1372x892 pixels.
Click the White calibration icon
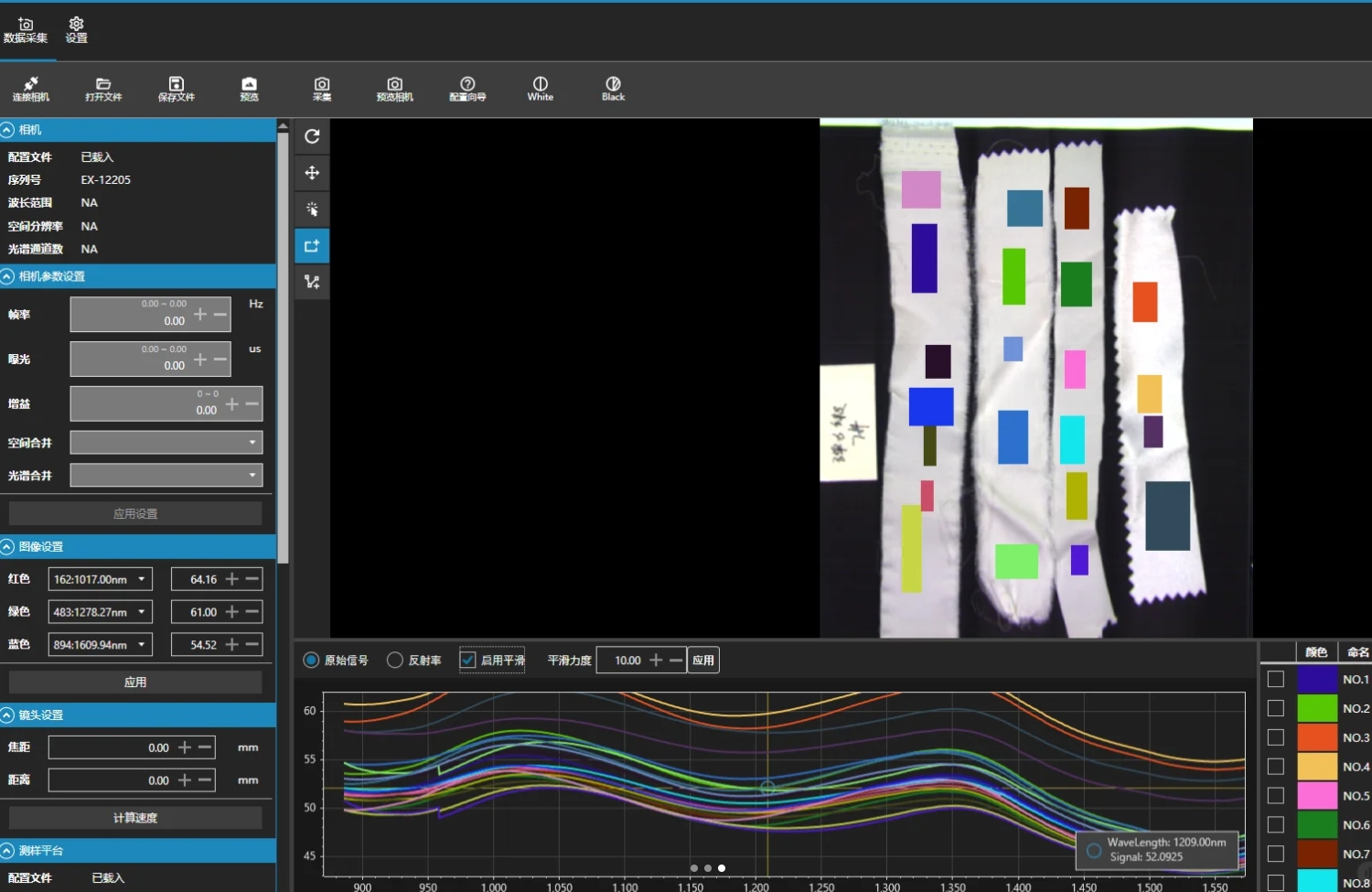tap(540, 88)
